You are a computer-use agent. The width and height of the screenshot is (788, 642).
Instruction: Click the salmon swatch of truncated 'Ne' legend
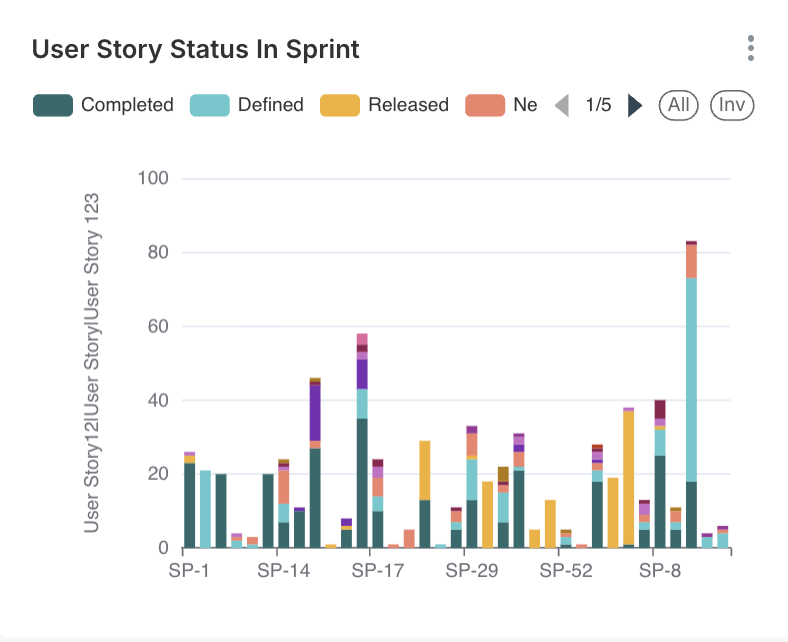coord(485,105)
